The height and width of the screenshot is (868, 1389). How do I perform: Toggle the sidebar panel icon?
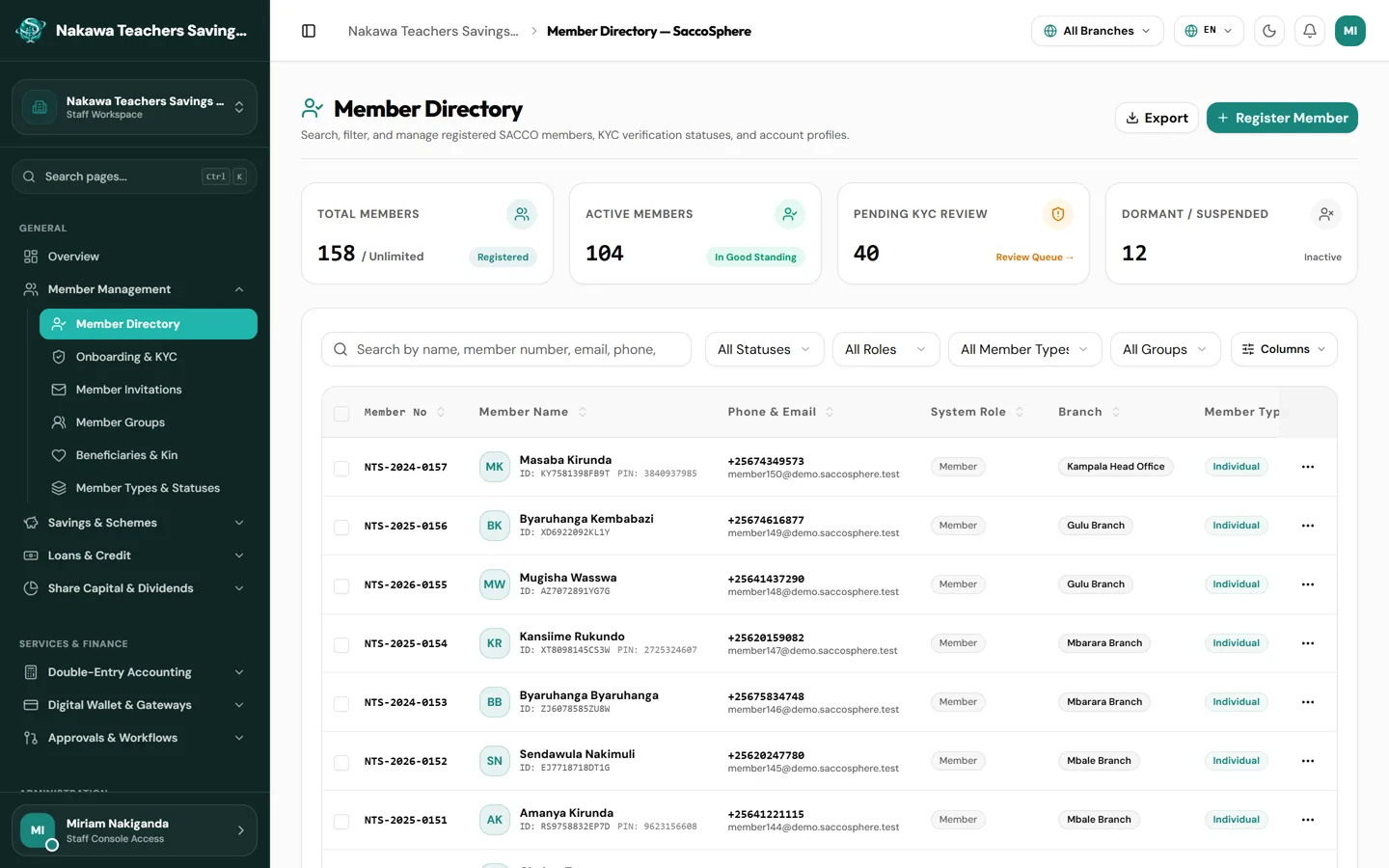click(x=309, y=31)
